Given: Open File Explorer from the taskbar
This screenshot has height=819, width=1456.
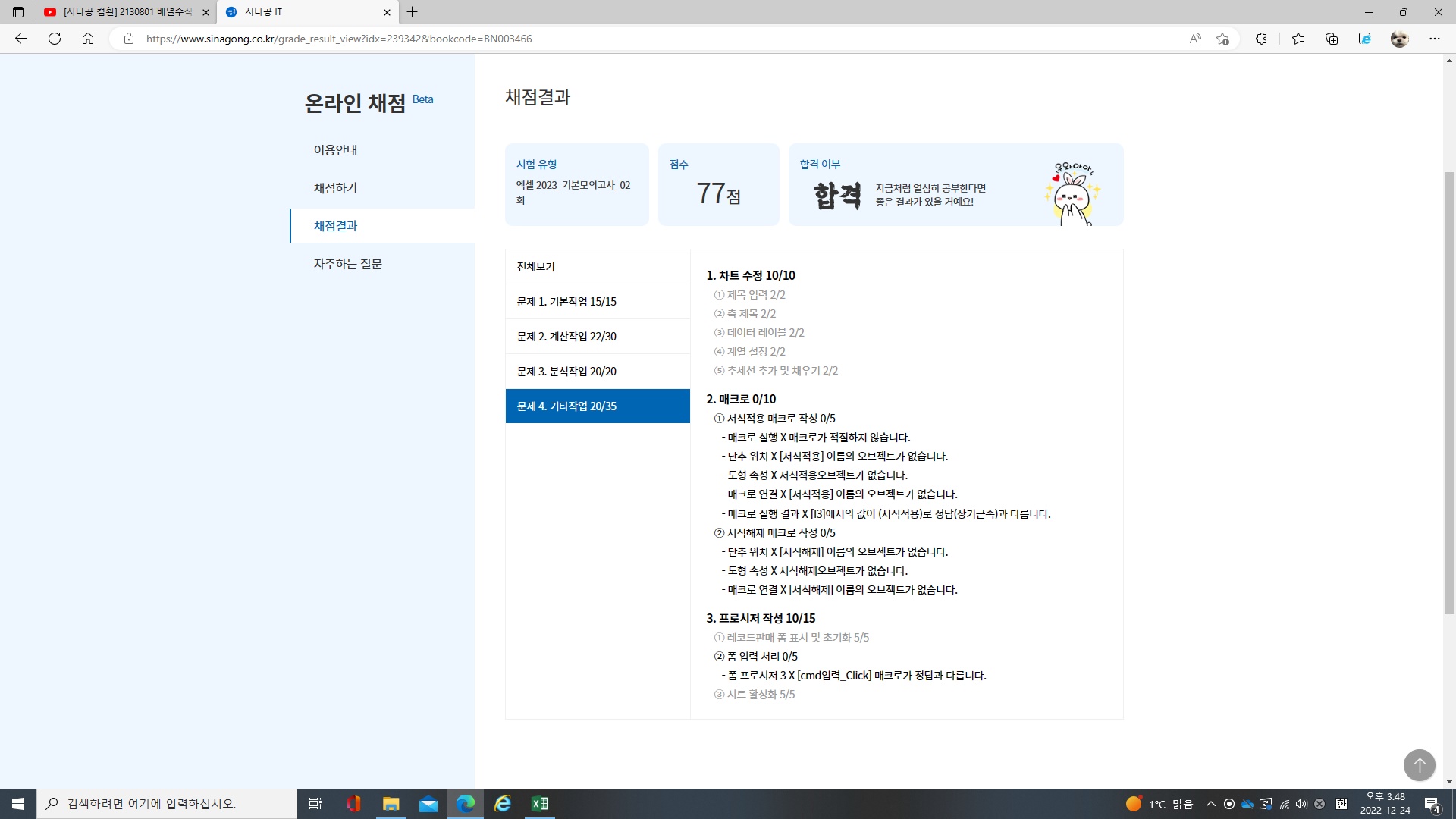Looking at the screenshot, I should (391, 804).
